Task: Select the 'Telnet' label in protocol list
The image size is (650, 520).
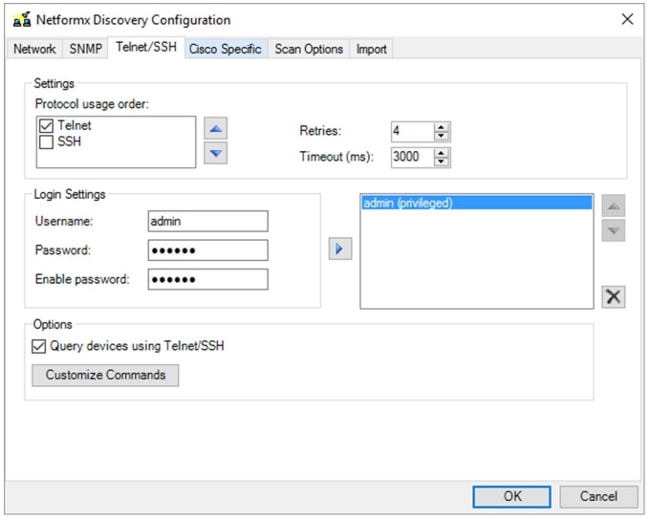Action: coord(74,125)
